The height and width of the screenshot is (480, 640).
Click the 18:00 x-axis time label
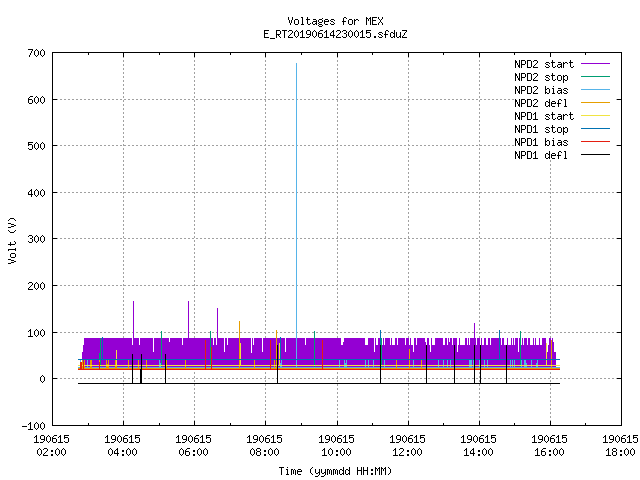620,452
